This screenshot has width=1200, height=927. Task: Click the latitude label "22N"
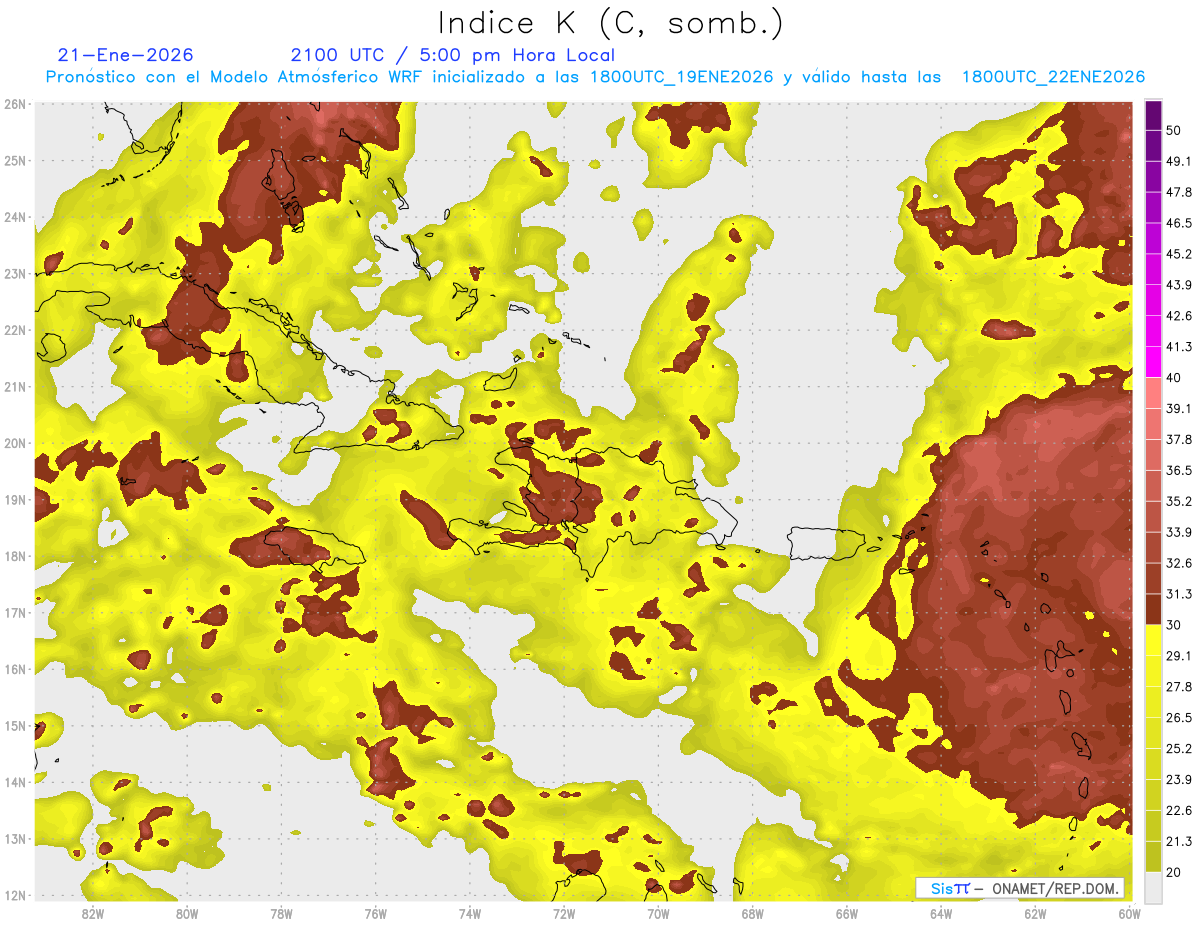click(x=15, y=330)
